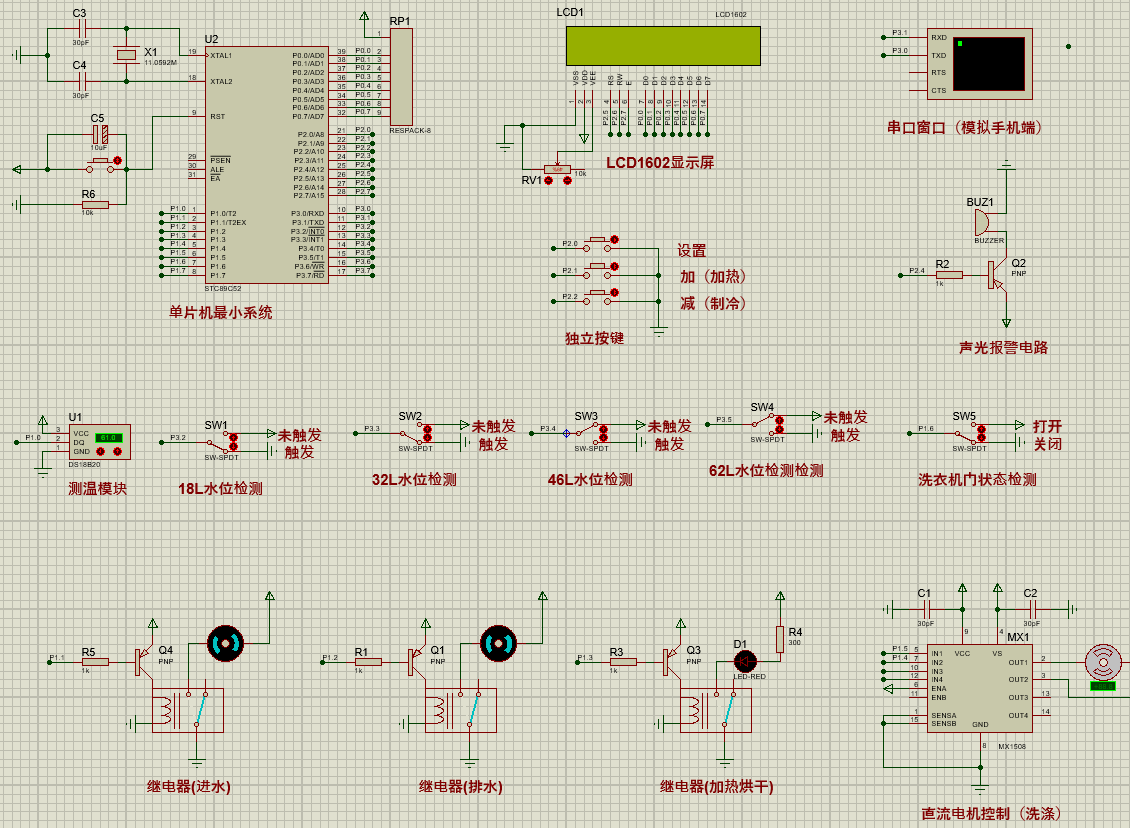Select the RP1 RESPACK-8 resistor pack
The width and height of the screenshot is (1130, 828).
[401, 77]
